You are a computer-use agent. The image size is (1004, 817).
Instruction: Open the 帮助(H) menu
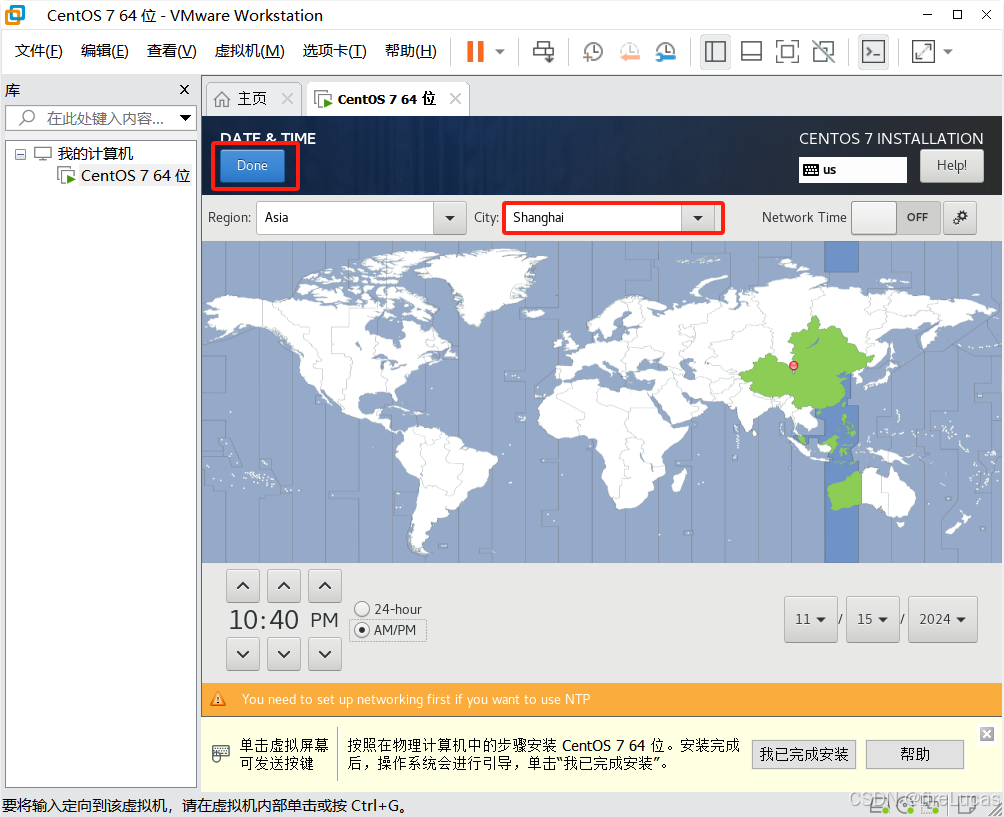(x=410, y=51)
